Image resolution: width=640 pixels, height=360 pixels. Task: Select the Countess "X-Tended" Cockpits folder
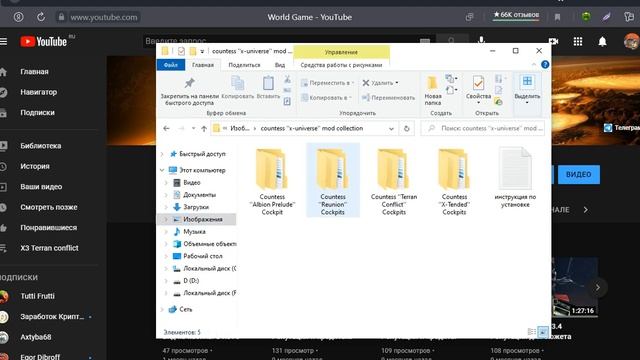tap(454, 181)
